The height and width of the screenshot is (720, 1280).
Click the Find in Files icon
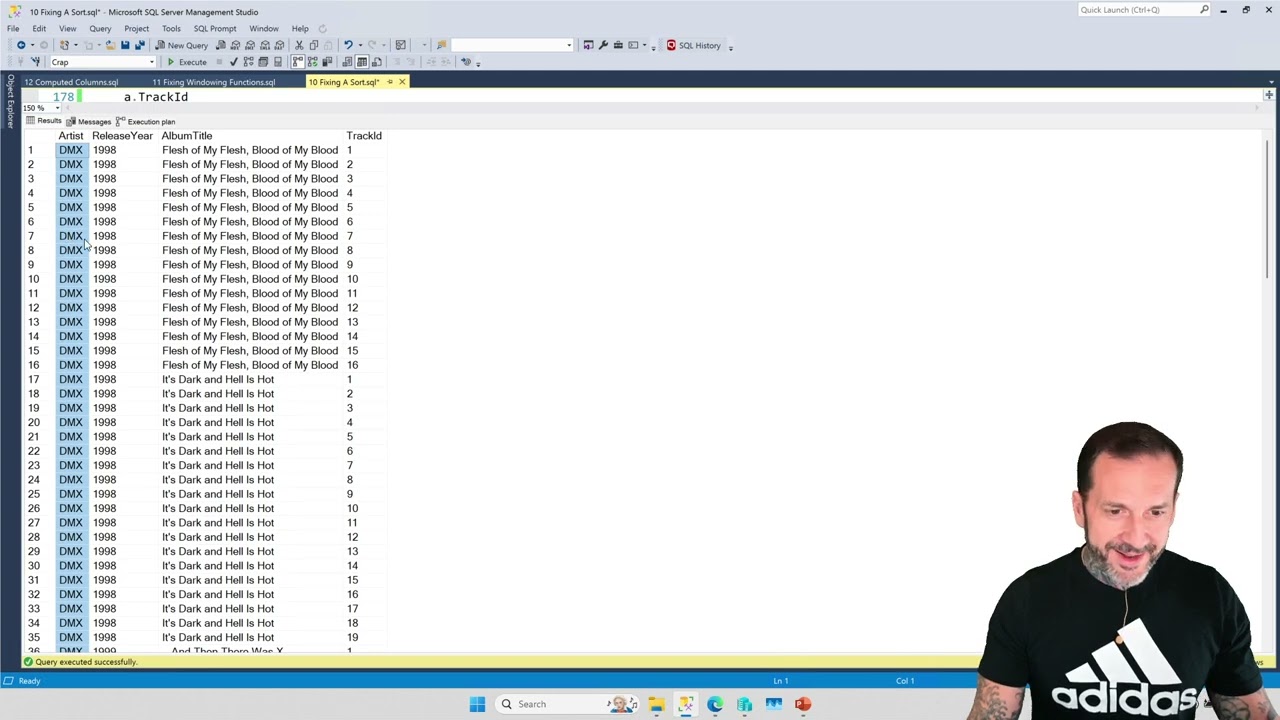(x=442, y=45)
